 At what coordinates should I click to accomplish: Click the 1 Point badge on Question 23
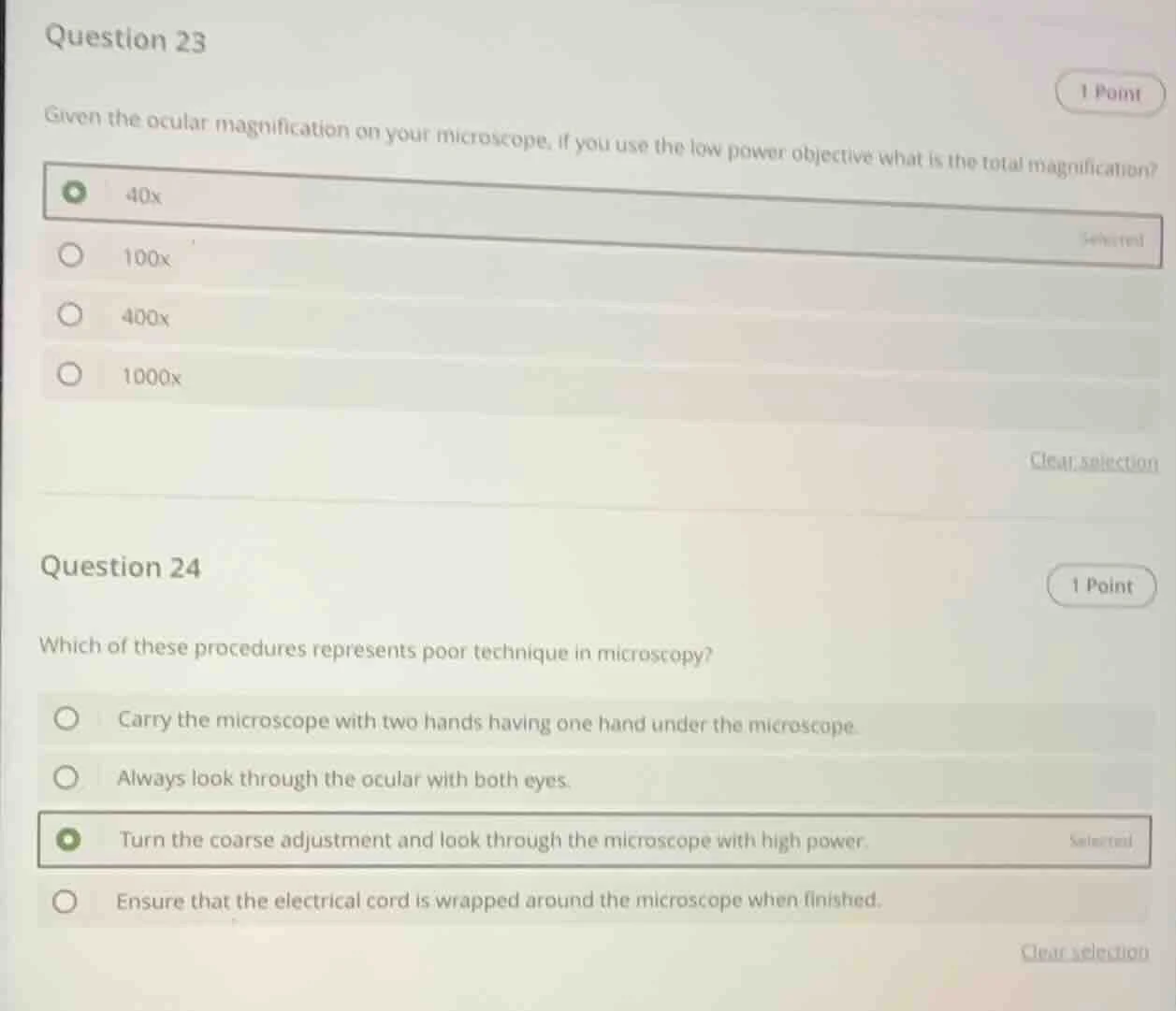(x=1110, y=93)
